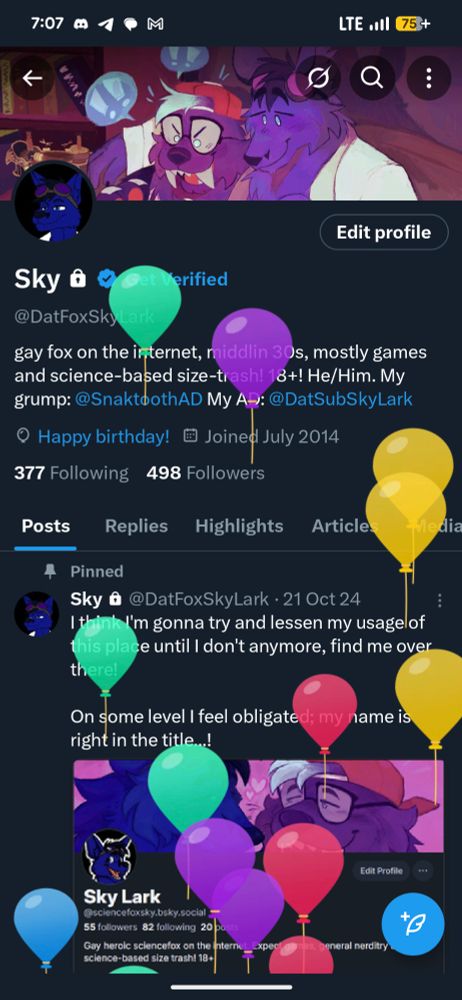Click the blue verified checkmark badge
462x1000 pixels.
107,279
